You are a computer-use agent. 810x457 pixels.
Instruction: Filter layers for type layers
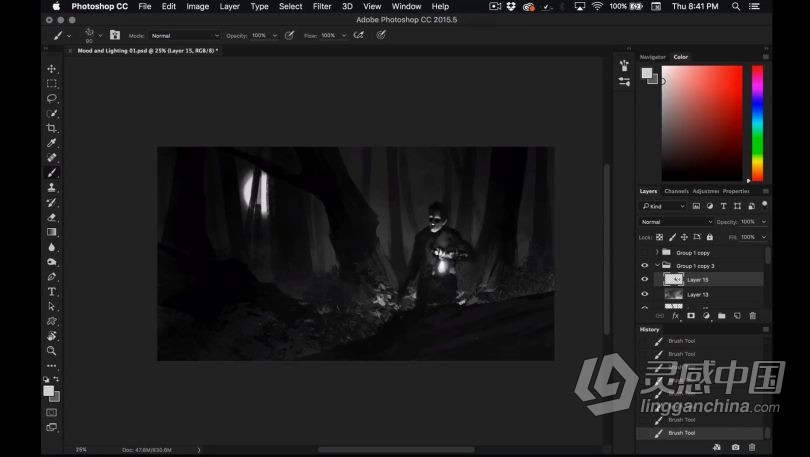[724, 206]
